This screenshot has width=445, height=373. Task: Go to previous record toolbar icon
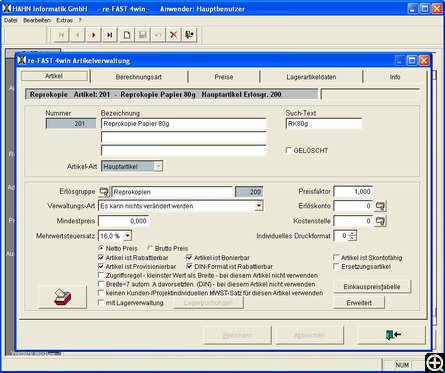point(78,35)
